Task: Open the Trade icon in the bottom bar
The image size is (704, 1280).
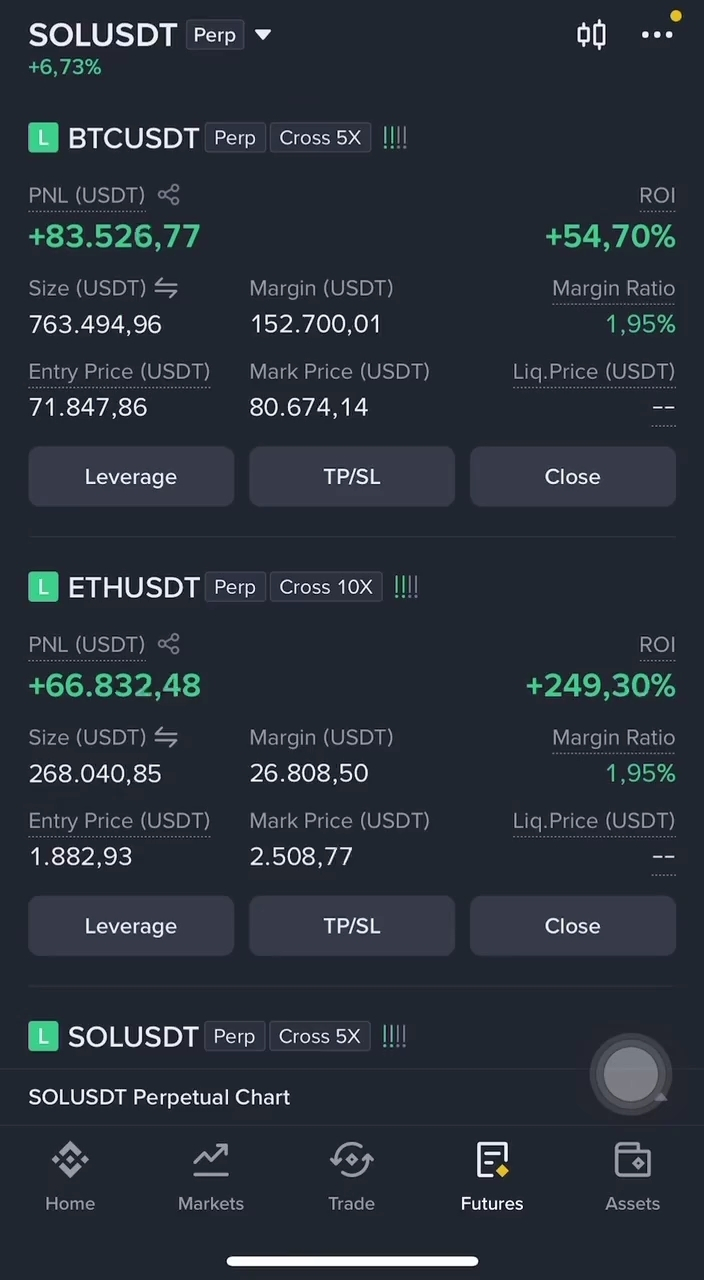Action: click(x=351, y=1160)
